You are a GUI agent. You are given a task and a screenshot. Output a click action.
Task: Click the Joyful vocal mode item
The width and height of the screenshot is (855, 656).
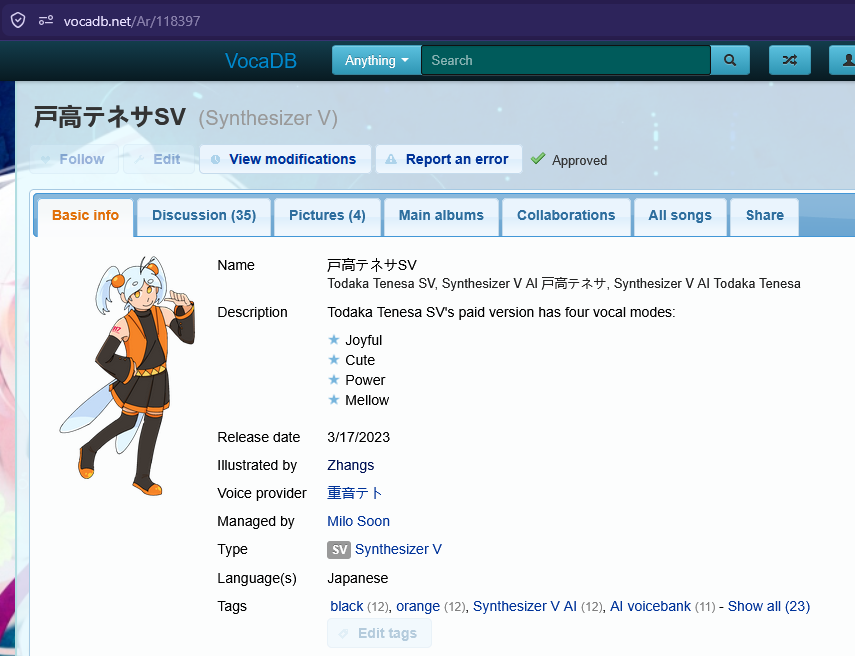tap(364, 340)
